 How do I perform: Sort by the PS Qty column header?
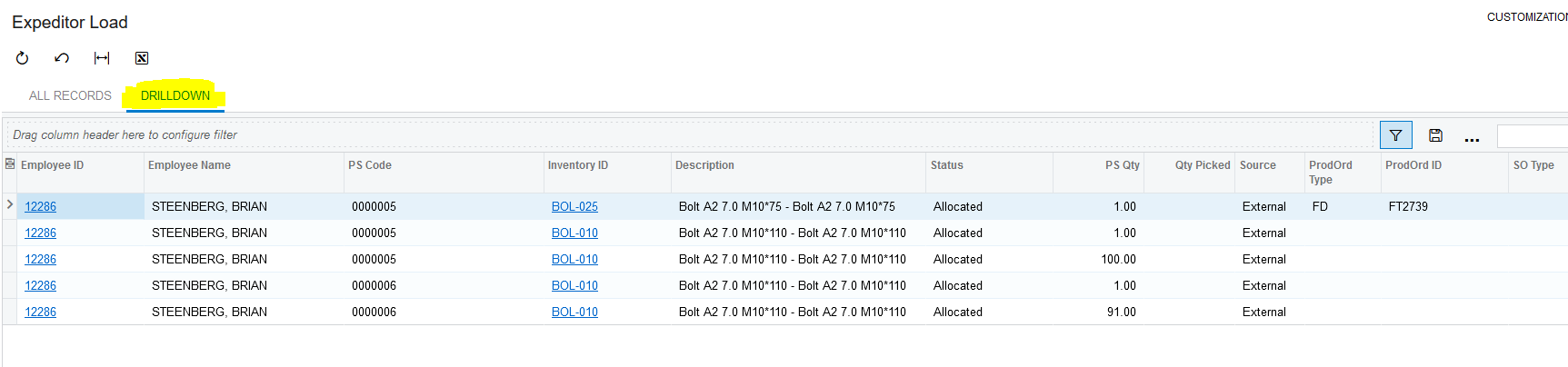tap(1122, 165)
